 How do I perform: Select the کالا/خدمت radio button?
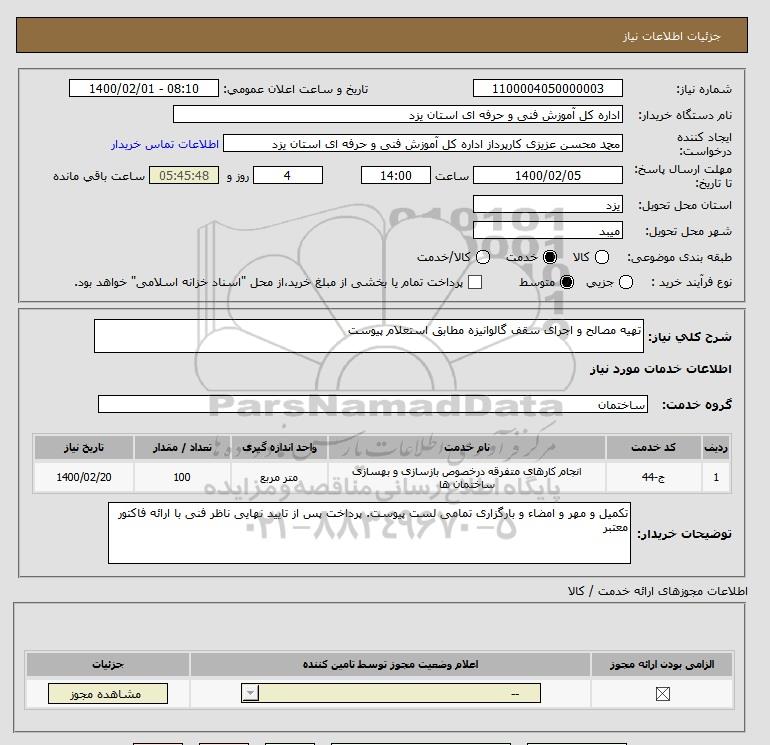tap(483, 257)
